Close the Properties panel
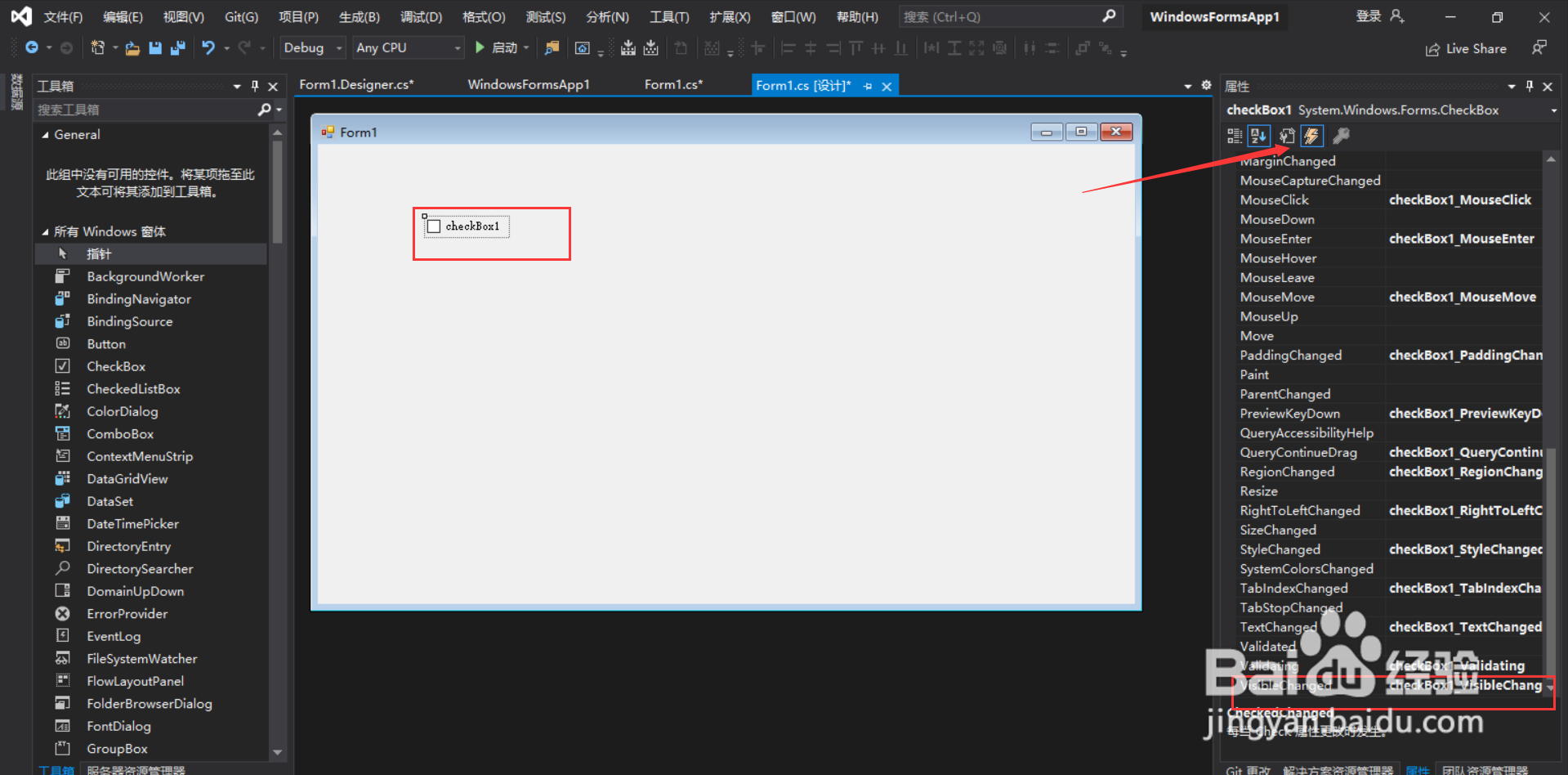 [x=1548, y=86]
